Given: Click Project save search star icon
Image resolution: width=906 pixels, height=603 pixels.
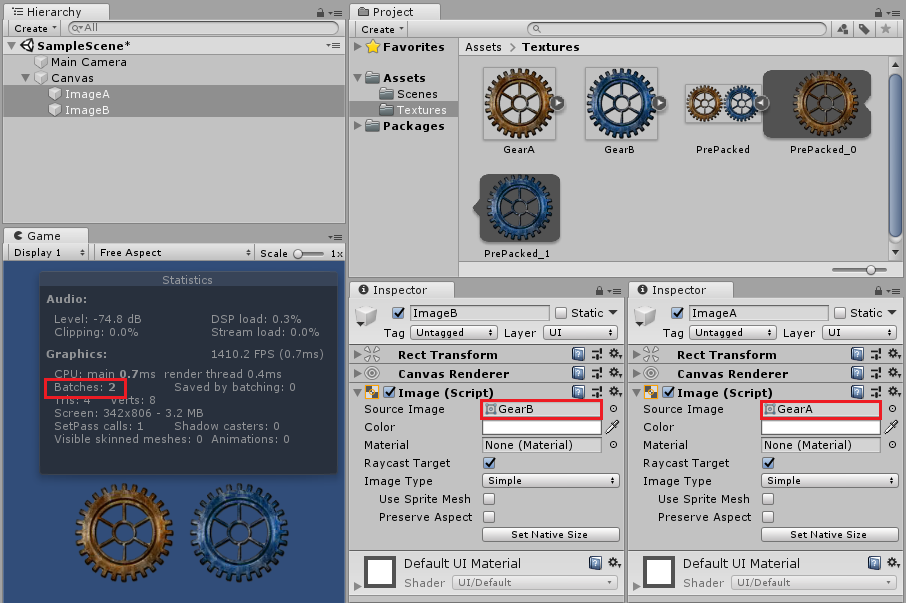Looking at the screenshot, I should coord(885,29).
